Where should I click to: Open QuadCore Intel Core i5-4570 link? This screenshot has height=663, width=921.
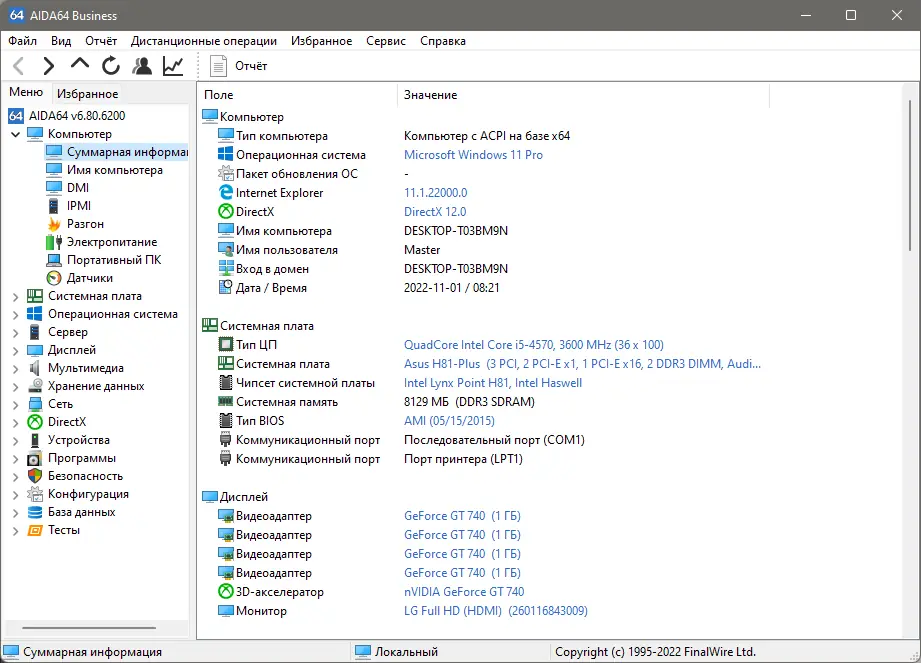[x=534, y=345]
